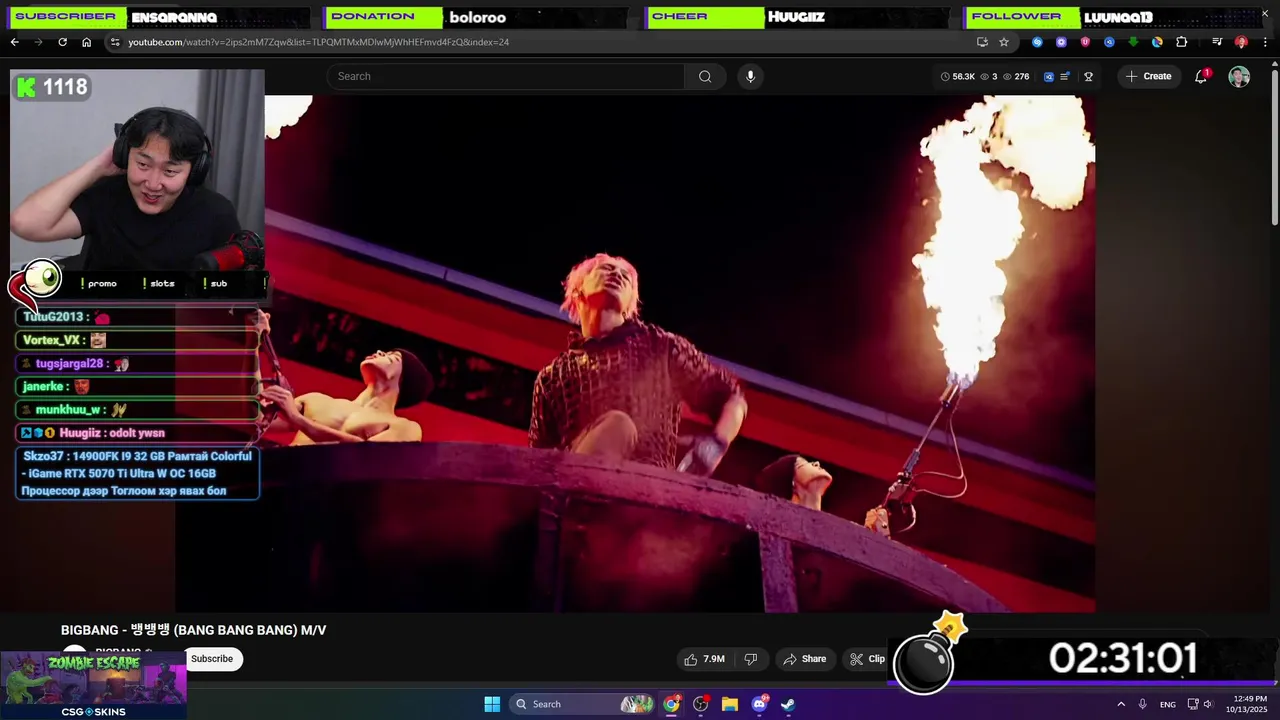Reload the YouTube page

pyautogui.click(x=62, y=42)
